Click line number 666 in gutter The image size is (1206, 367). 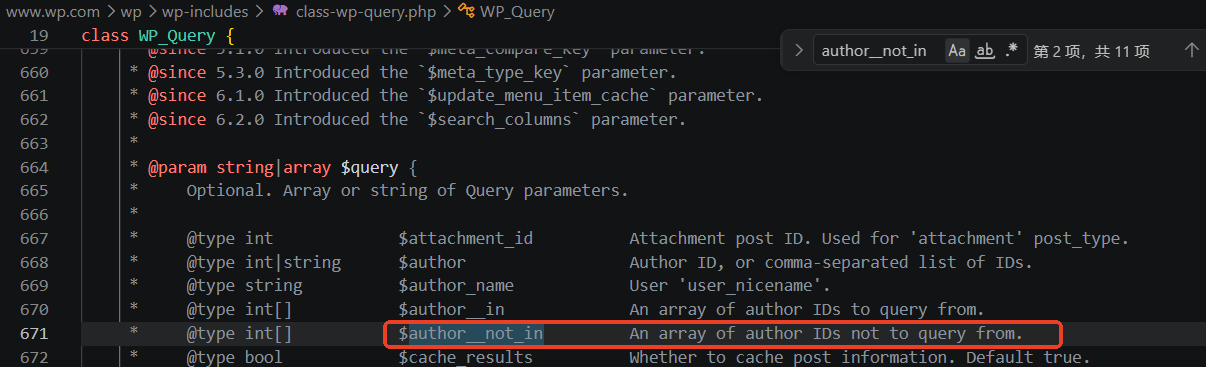click(33, 215)
